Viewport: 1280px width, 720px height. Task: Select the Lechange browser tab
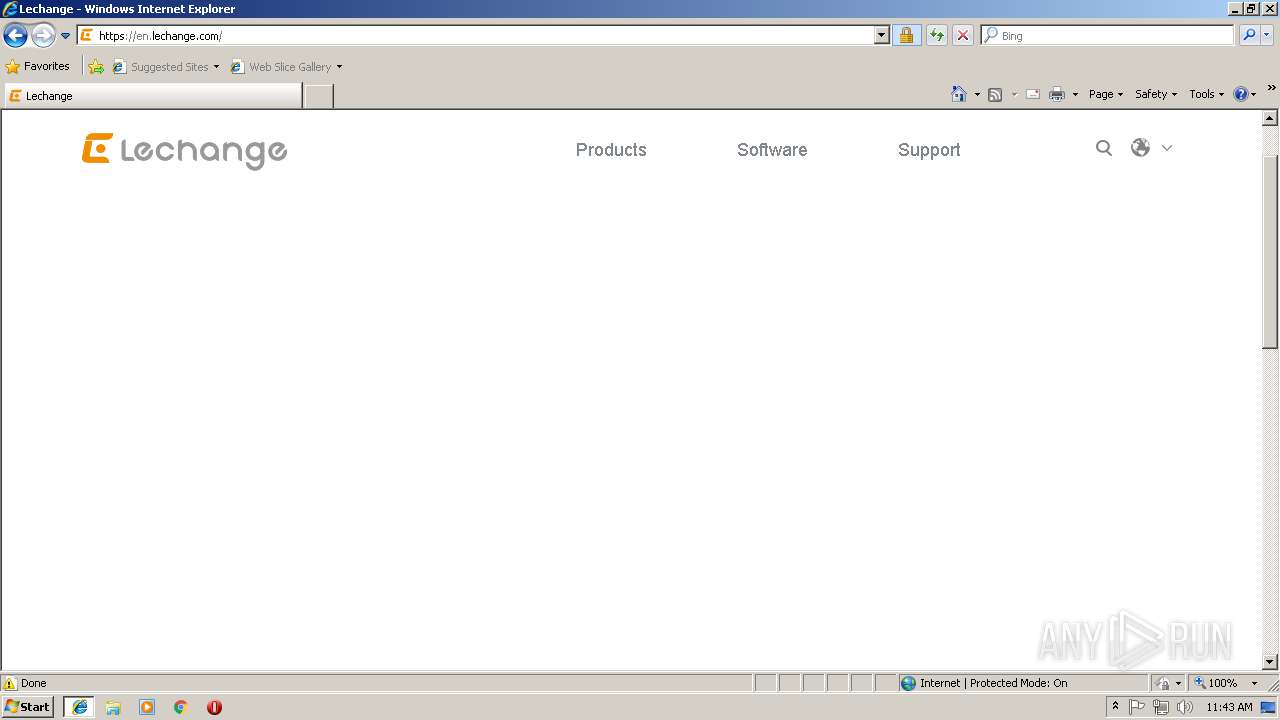153,96
